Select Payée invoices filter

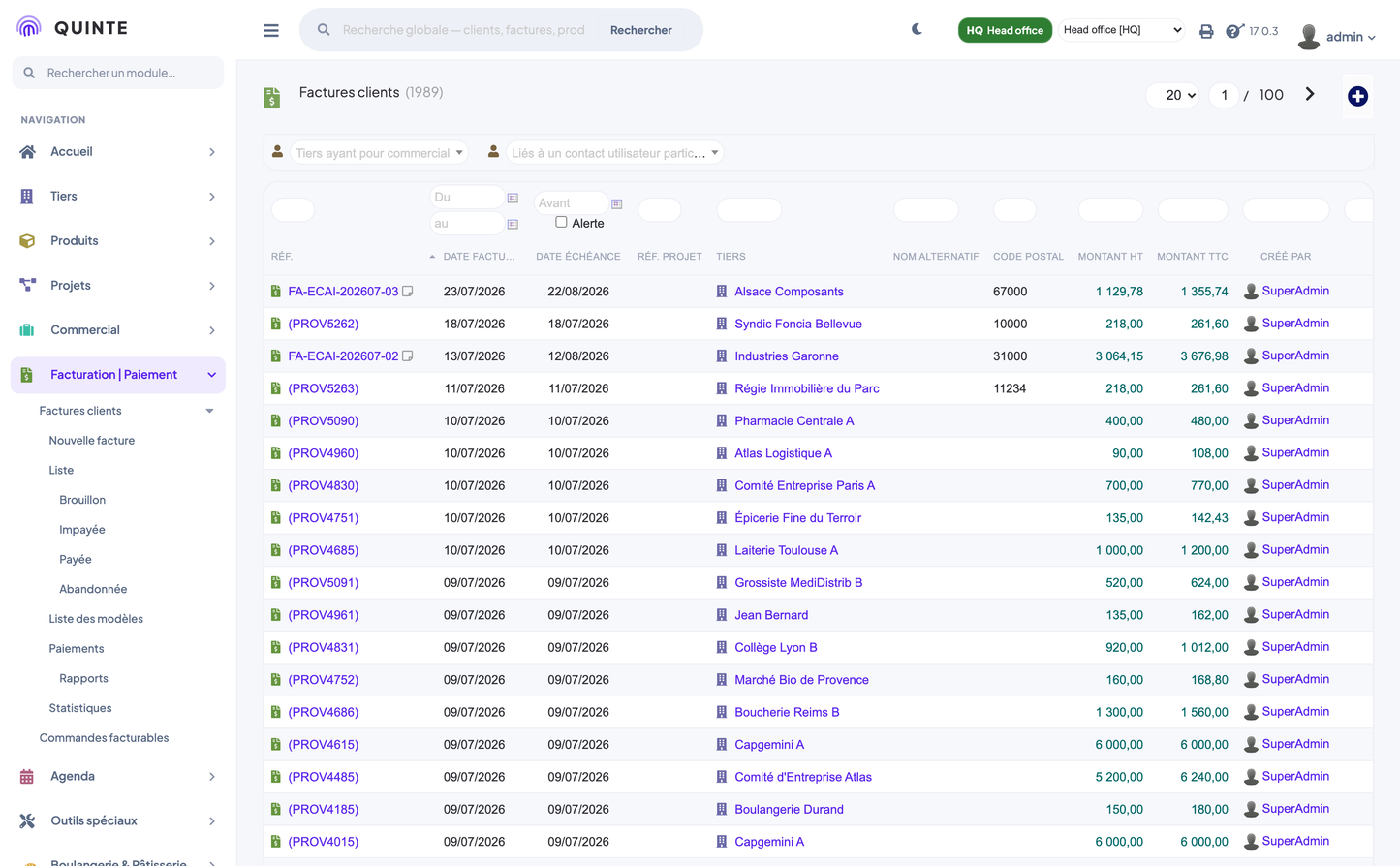click(x=76, y=560)
